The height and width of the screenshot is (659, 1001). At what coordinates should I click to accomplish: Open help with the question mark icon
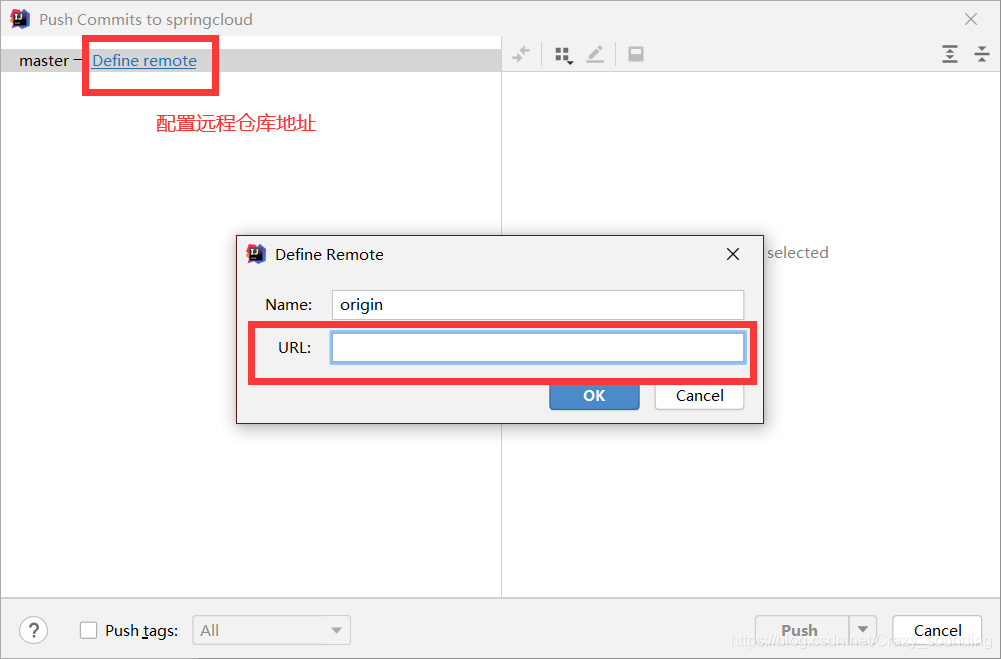pyautogui.click(x=33, y=630)
